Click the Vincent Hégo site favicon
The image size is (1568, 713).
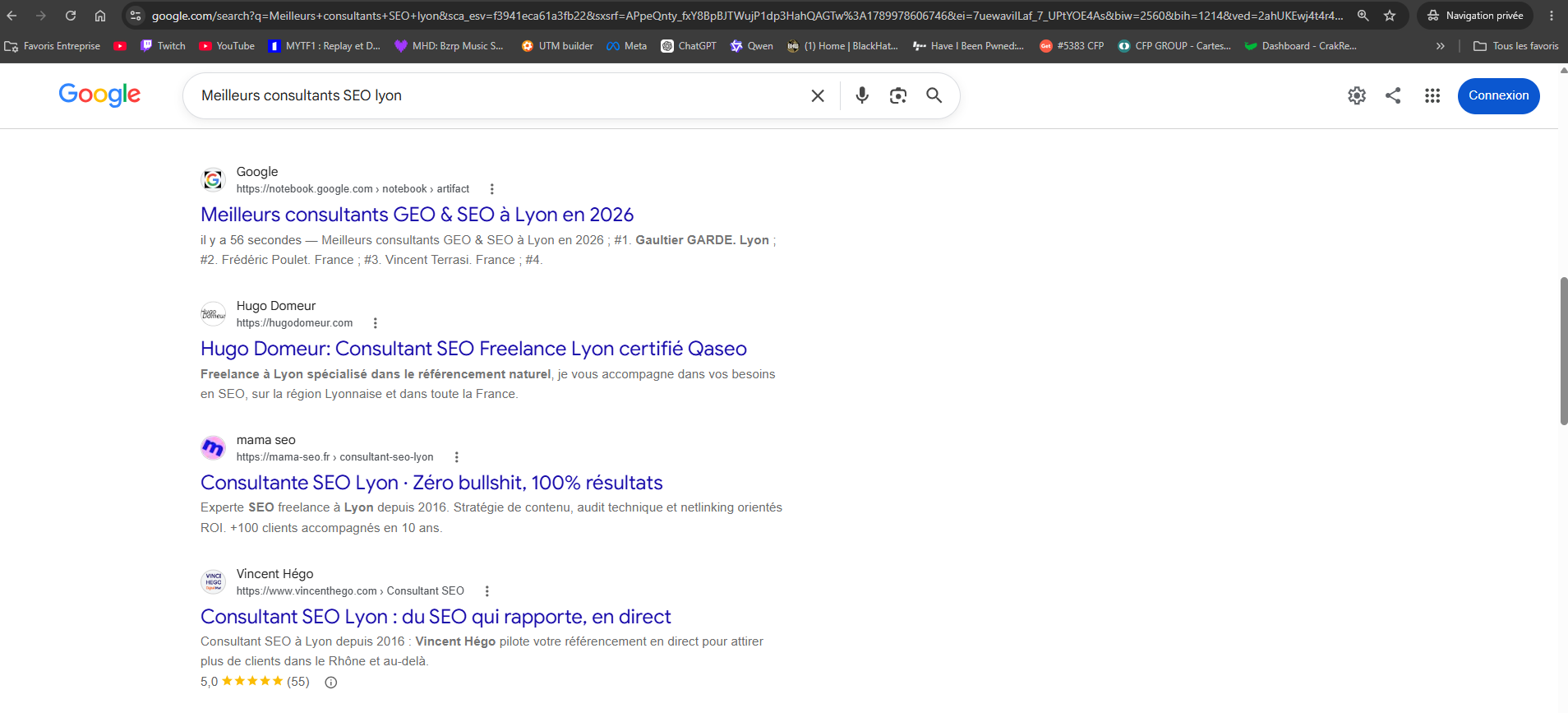pos(214,581)
